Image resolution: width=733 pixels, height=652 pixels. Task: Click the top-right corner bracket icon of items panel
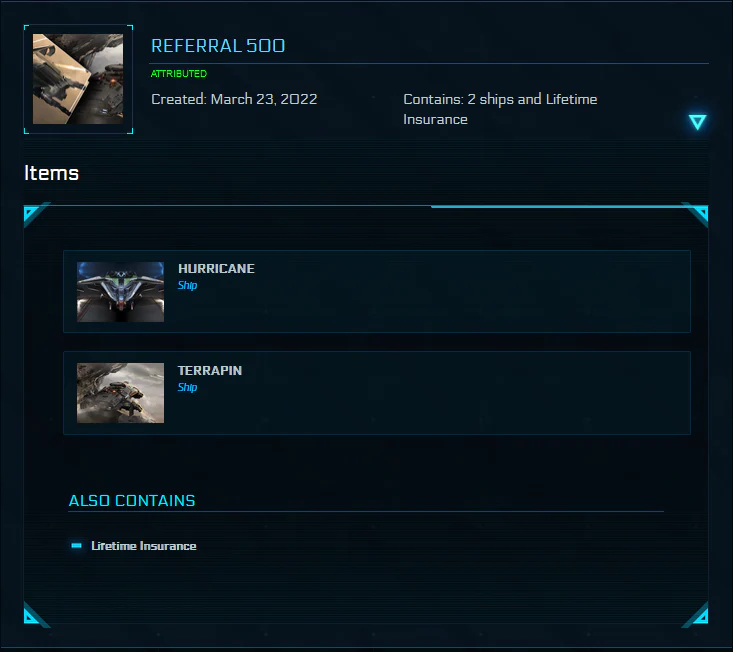(x=696, y=215)
